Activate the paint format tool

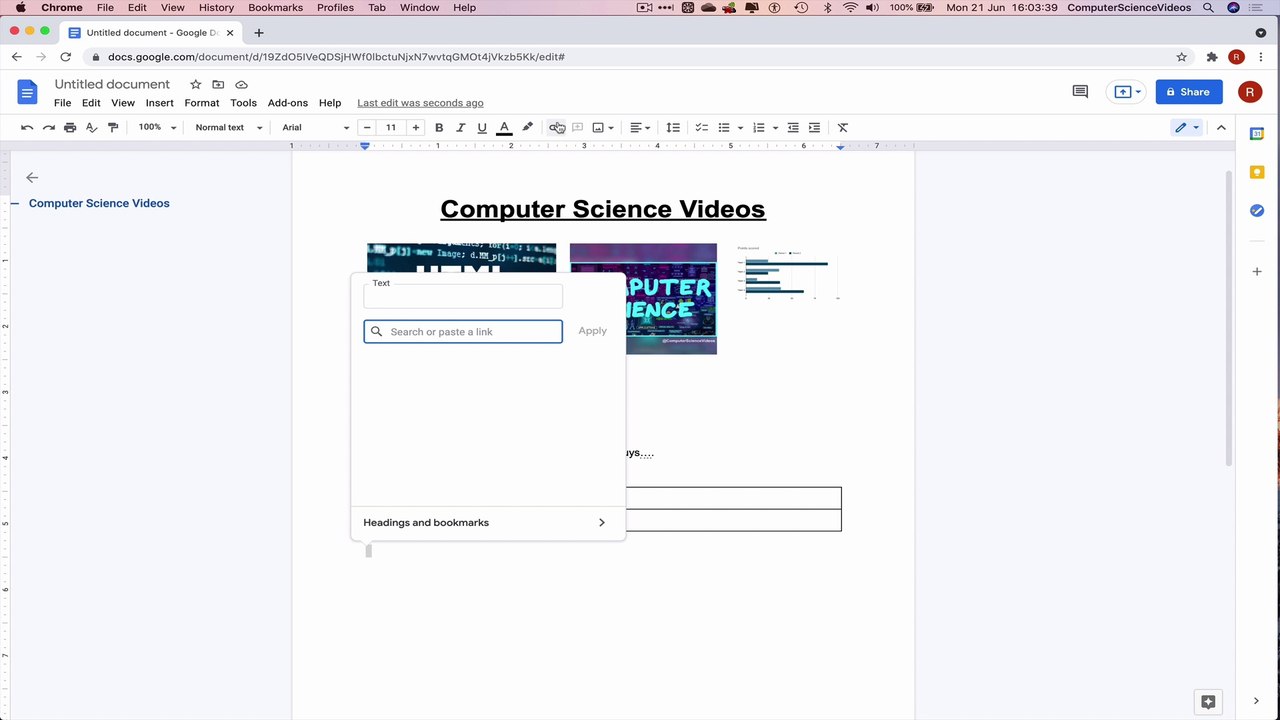click(113, 127)
